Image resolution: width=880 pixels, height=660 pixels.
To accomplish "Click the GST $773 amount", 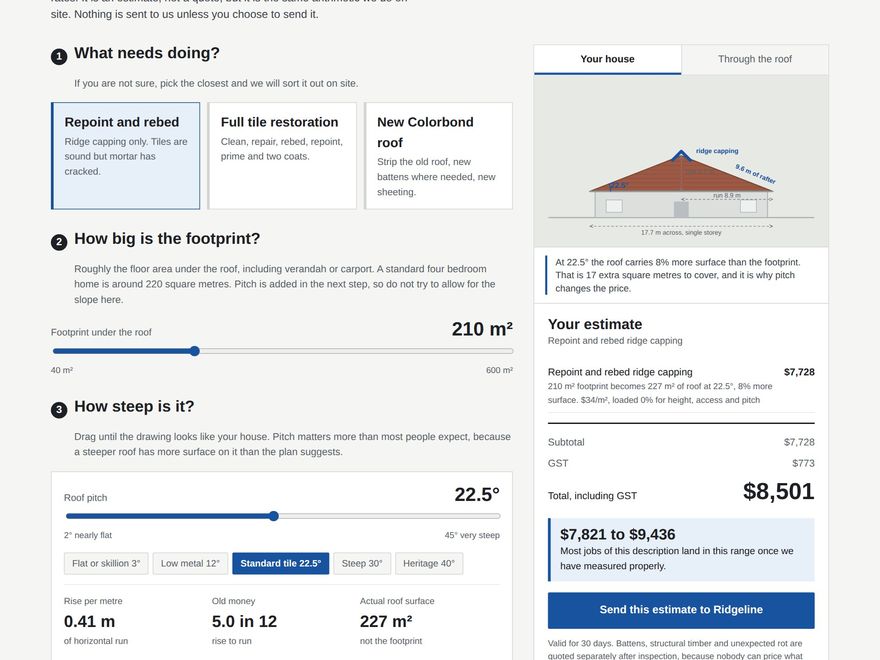I will (803, 464).
